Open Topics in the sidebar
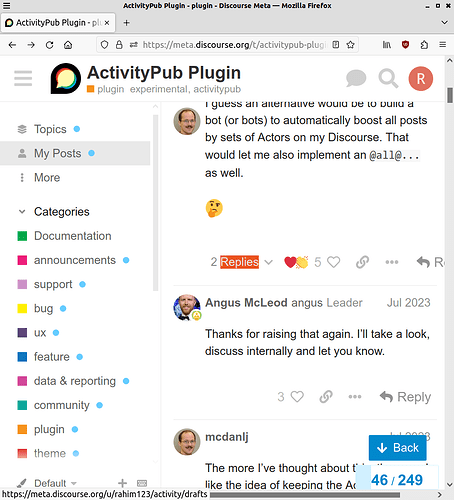454x500 pixels. [50, 129]
